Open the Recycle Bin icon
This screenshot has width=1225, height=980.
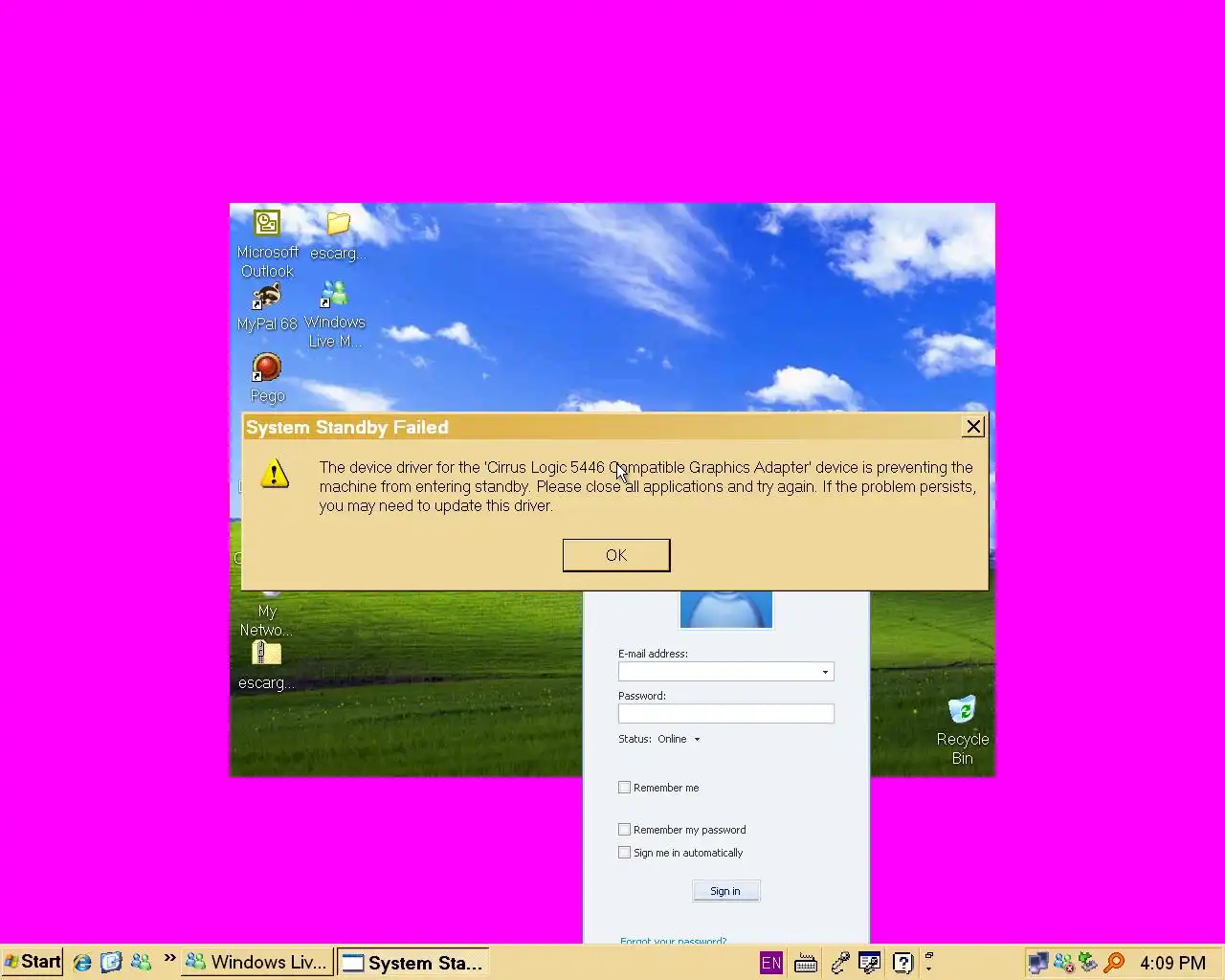pos(962,730)
